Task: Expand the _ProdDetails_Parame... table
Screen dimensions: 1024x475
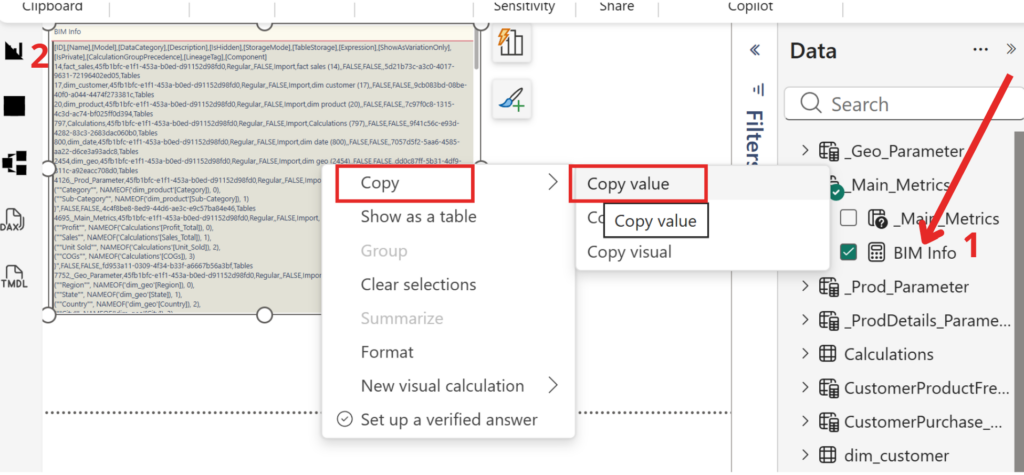Action: (x=805, y=320)
